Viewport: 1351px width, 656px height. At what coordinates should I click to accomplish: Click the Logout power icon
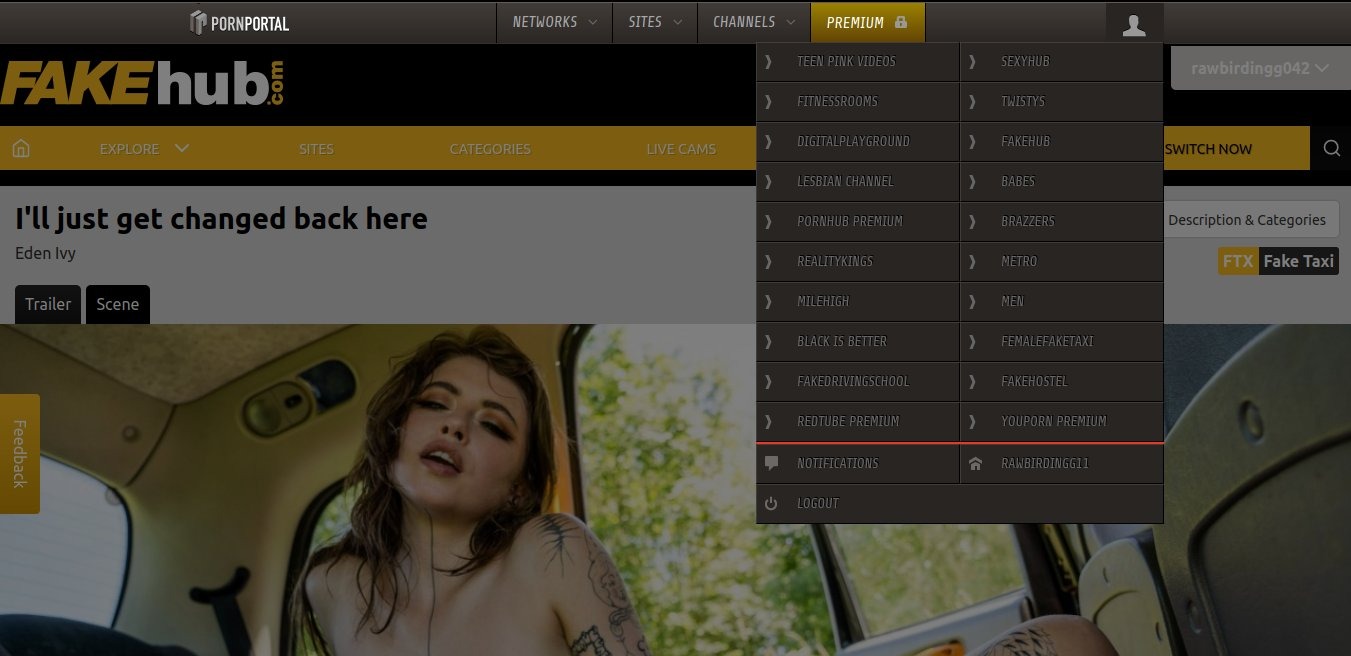[x=771, y=503]
